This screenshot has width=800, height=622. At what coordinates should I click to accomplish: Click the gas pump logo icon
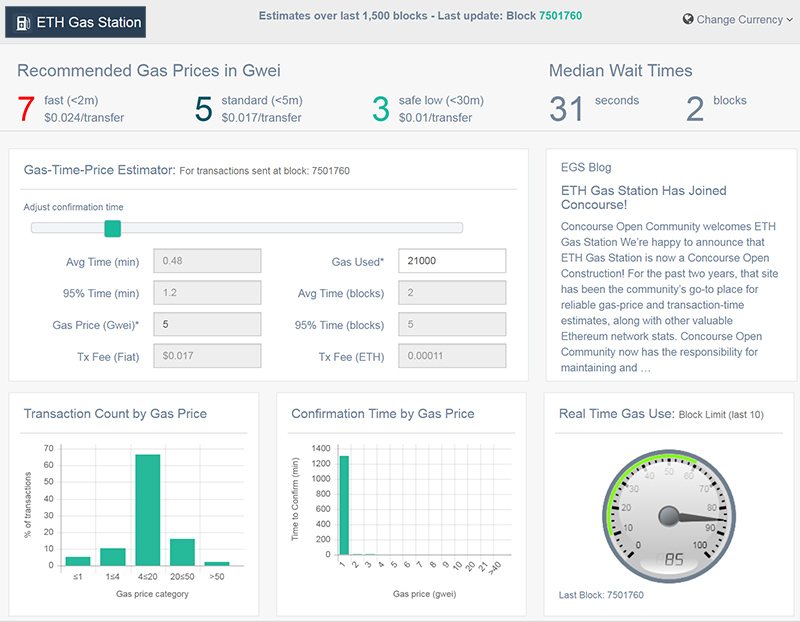23,22
